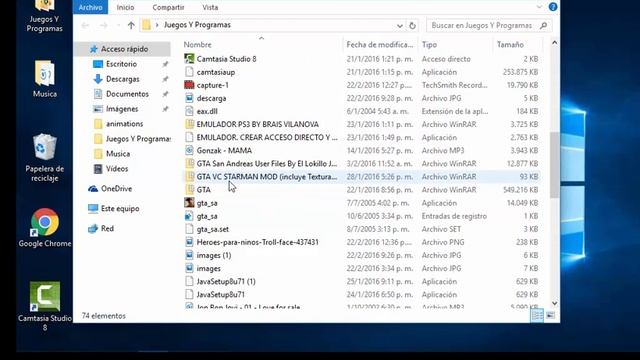Select the gta_sa registry entries file
The image size is (640, 360).
tap(207, 216)
